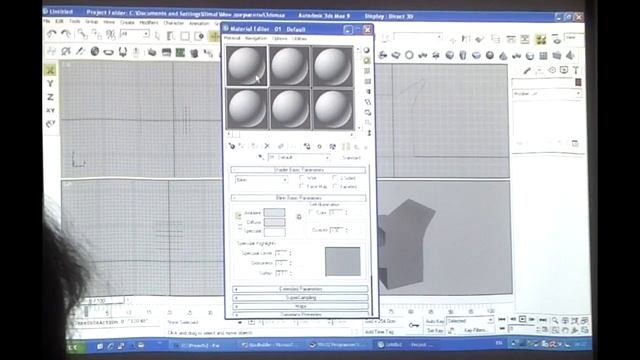Select the Select and Link tool
640x360 pixels.
tap(82, 35)
